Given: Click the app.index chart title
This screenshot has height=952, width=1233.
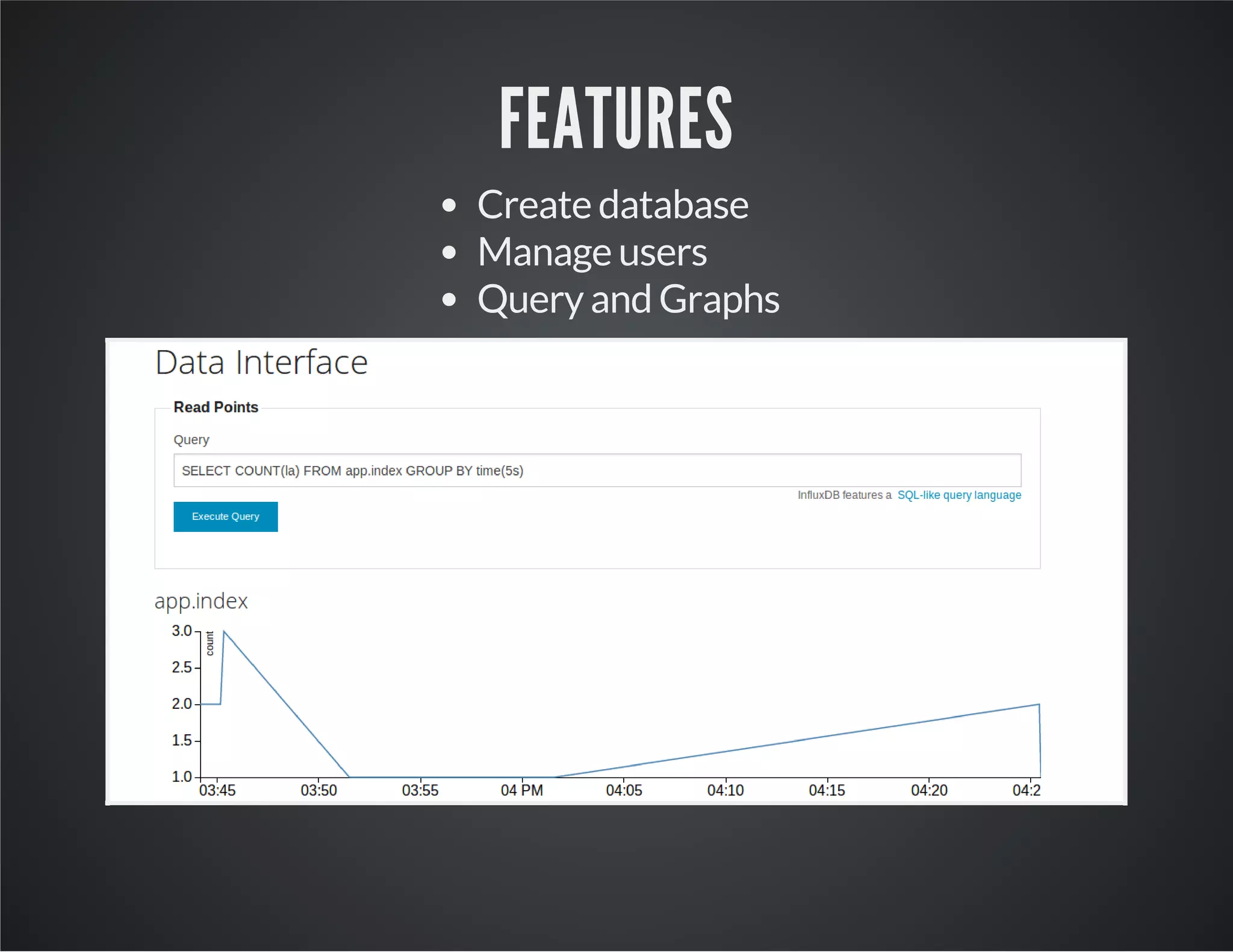Looking at the screenshot, I should (201, 601).
